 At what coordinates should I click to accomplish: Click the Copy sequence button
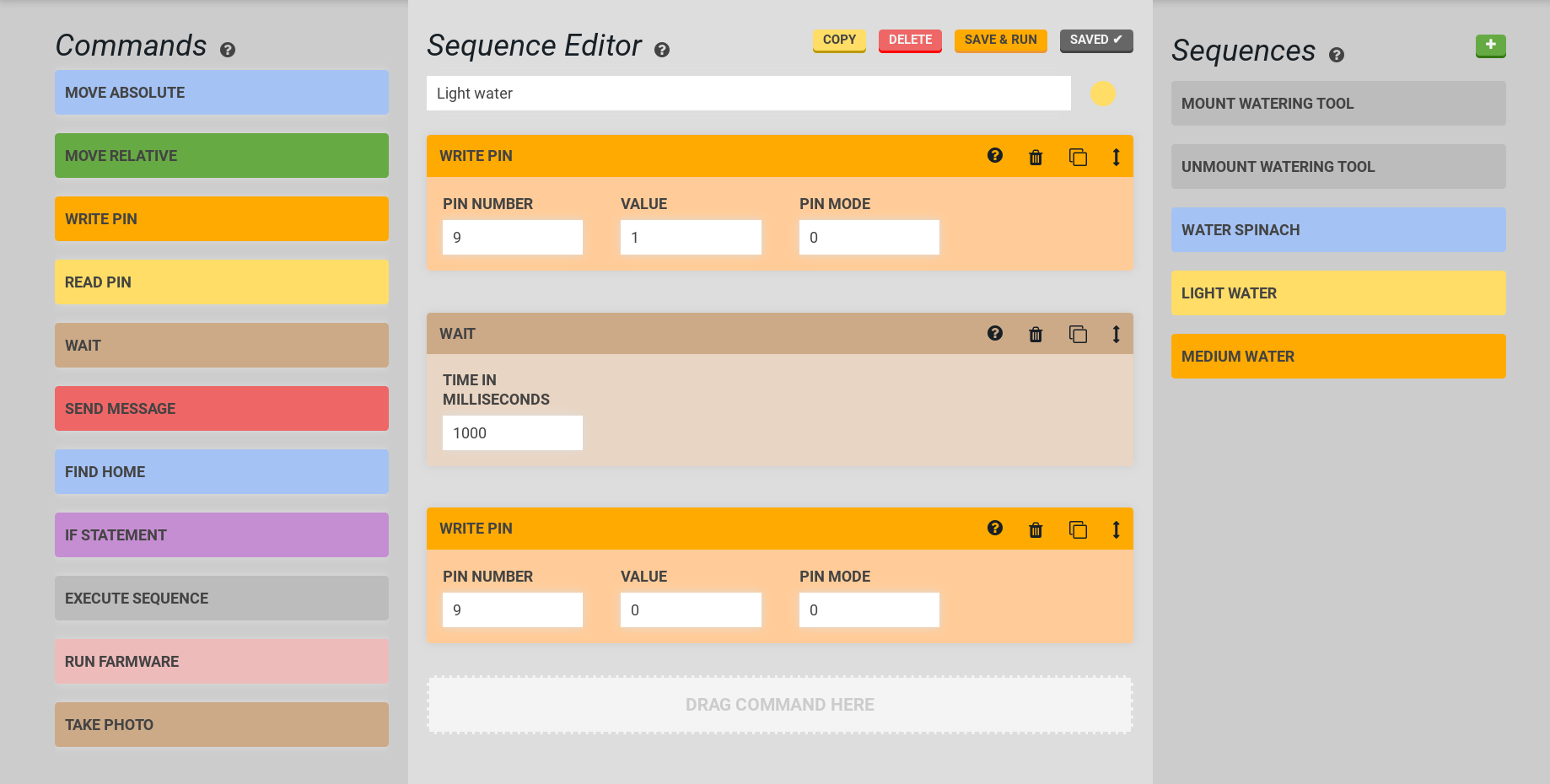point(839,40)
